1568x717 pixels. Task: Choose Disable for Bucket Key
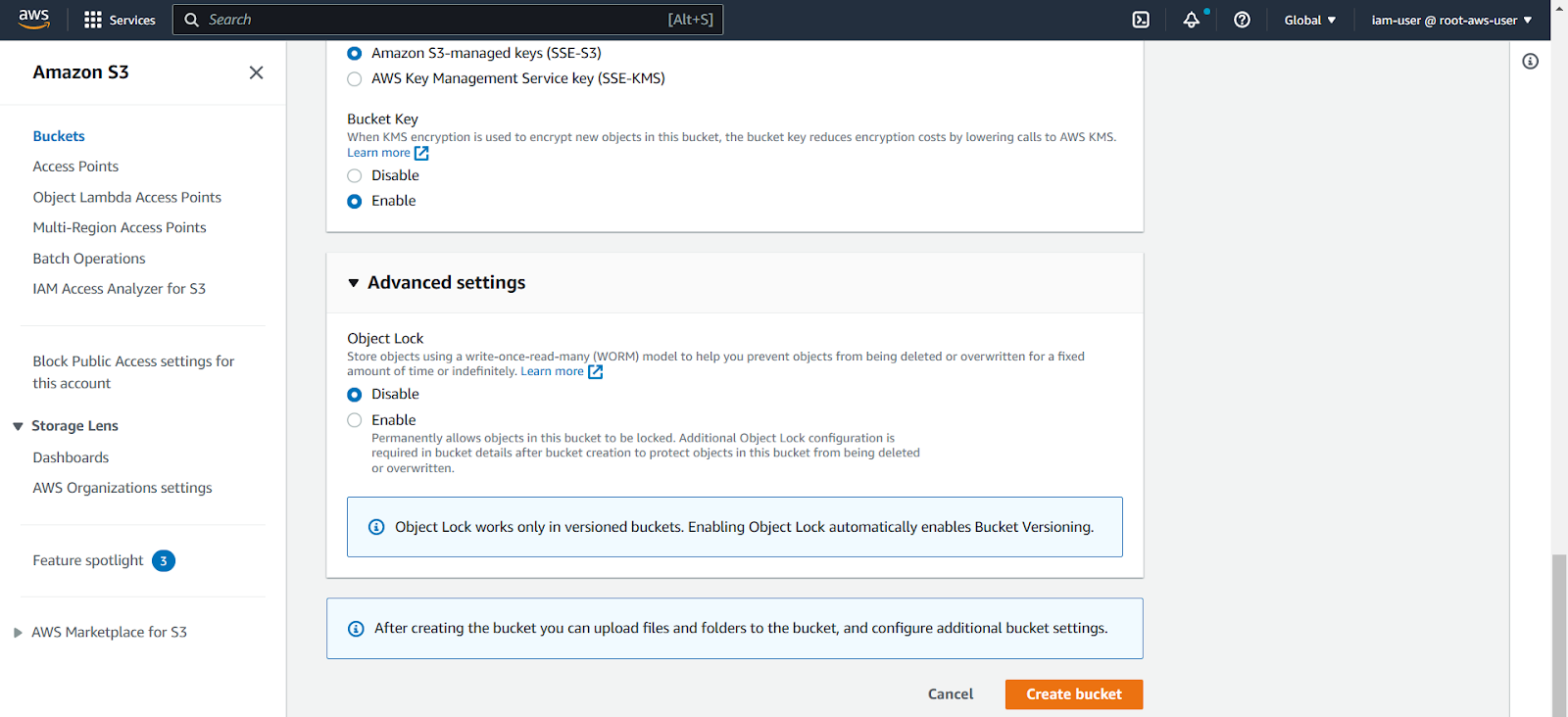tap(355, 176)
